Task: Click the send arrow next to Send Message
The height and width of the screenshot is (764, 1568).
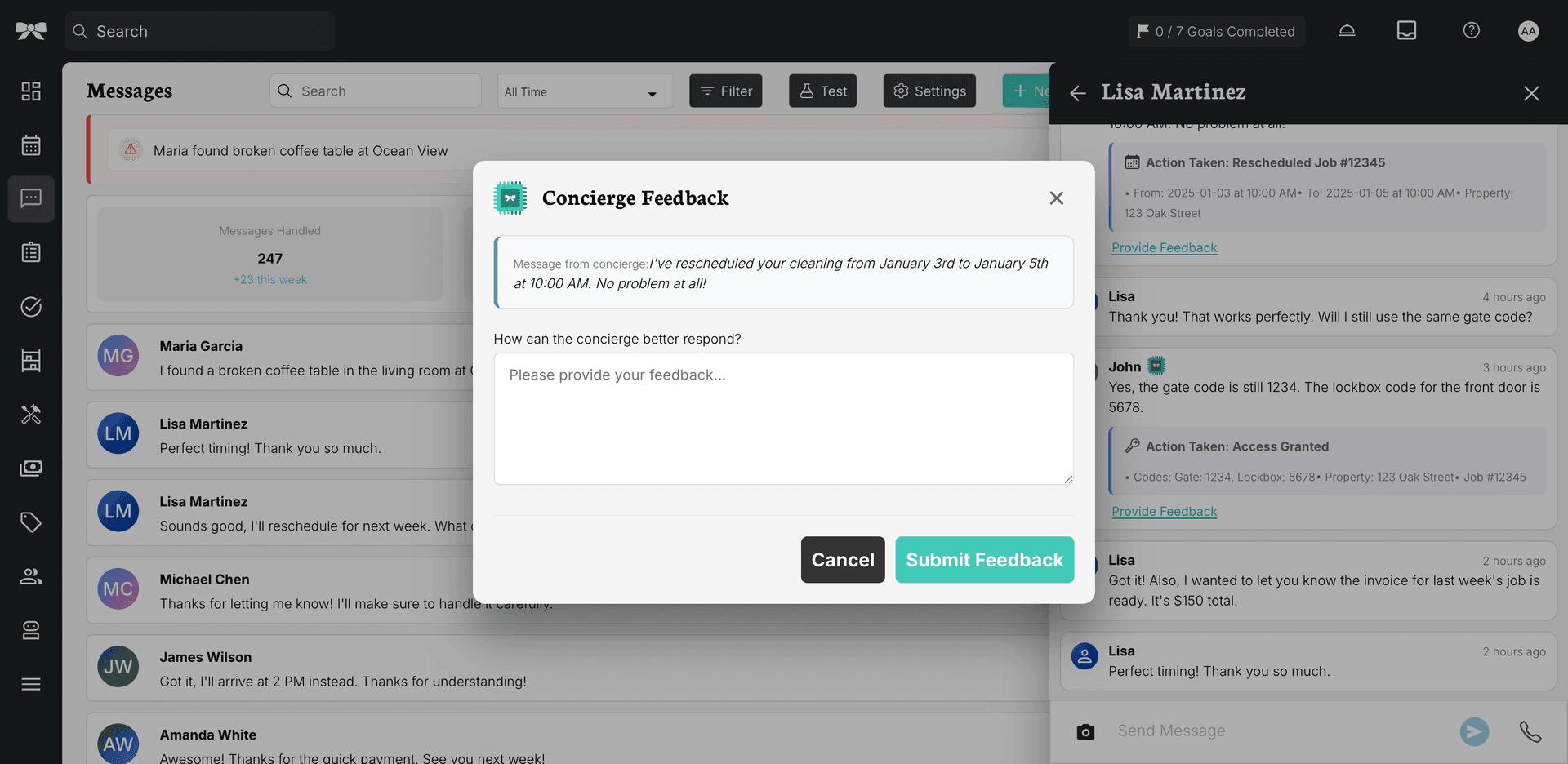Action: pos(1474,731)
